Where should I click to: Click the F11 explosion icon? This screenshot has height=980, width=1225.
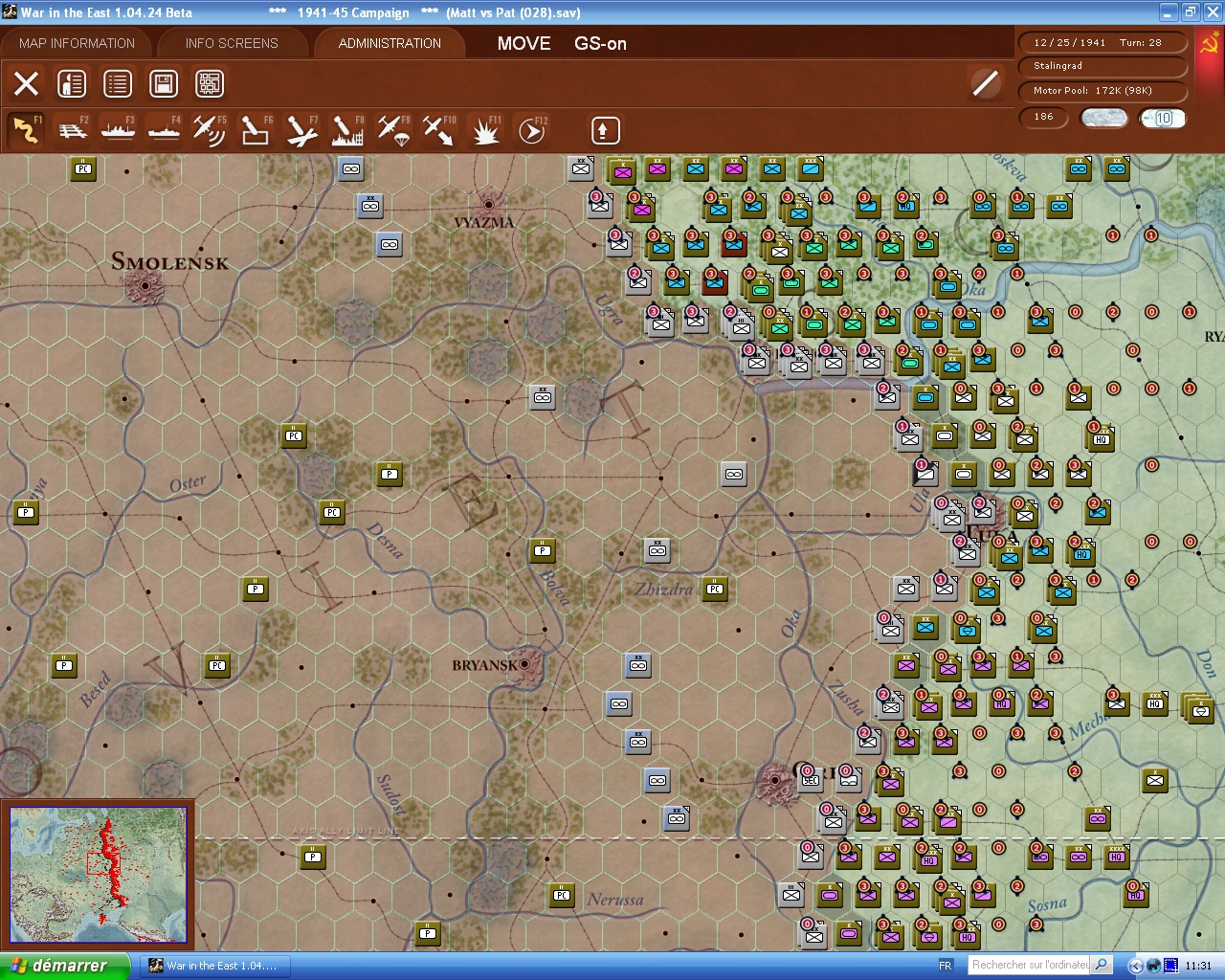coord(485,129)
